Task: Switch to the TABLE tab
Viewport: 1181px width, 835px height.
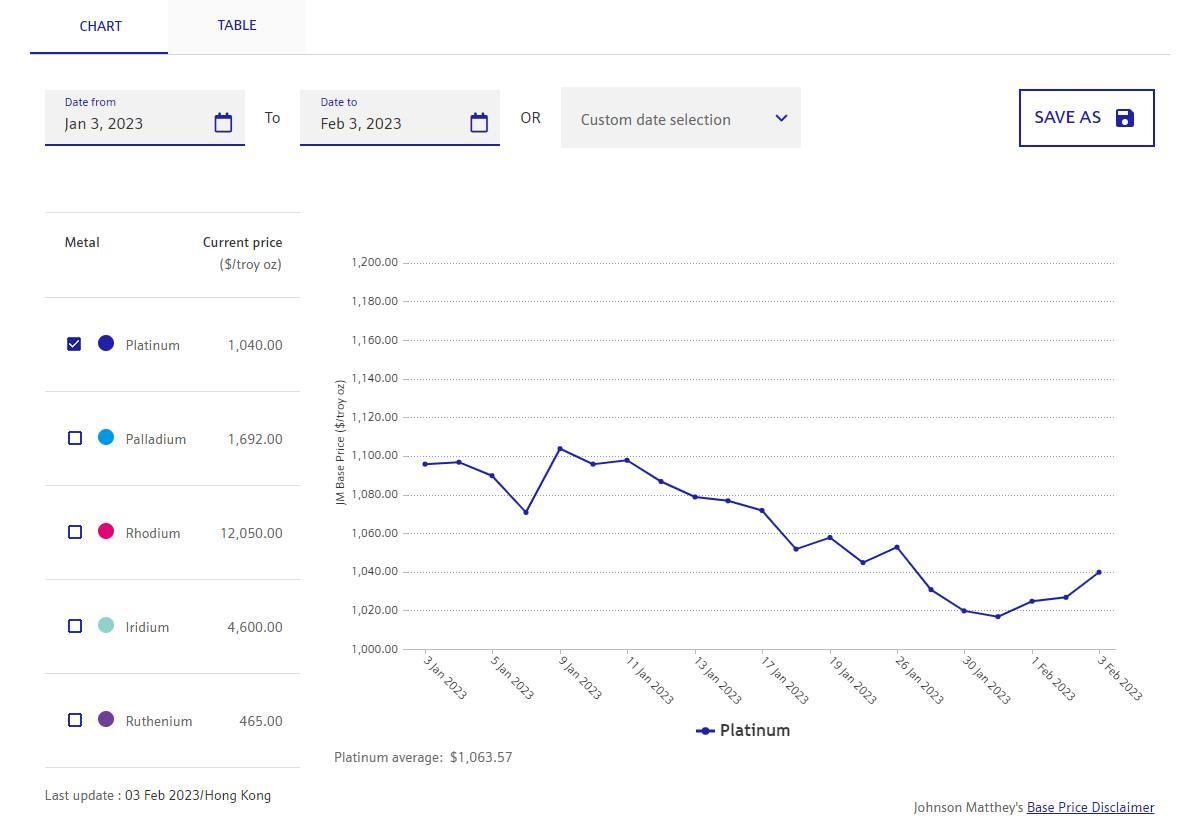Action: tap(237, 25)
